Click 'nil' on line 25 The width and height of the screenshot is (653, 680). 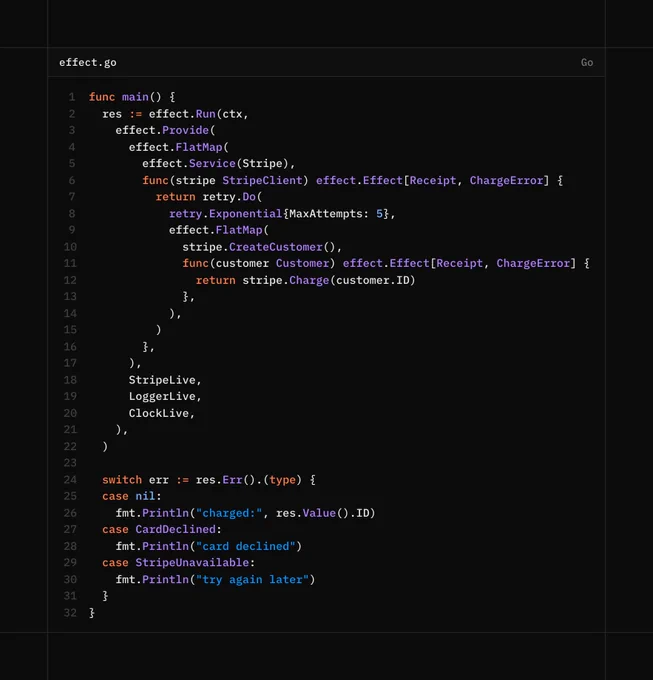[x=145, y=496]
